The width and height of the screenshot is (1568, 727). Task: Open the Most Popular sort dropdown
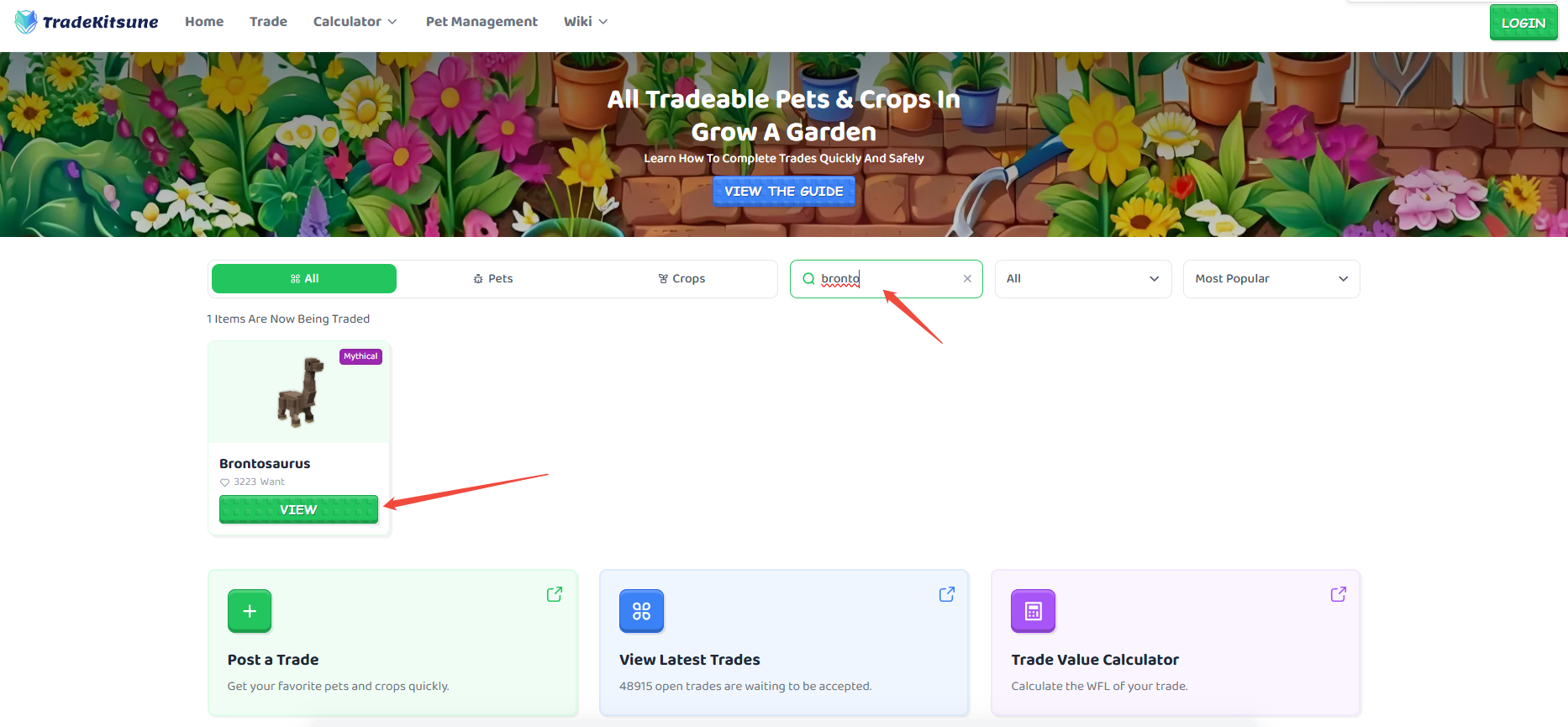[x=1271, y=279]
